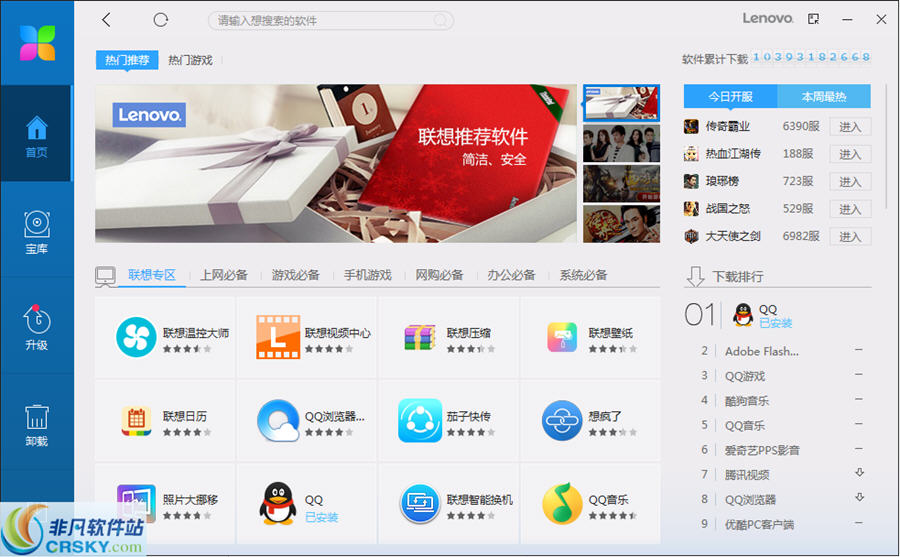Select the fourth banner thumbnail (man's face)
Screen dimensions: 900x557
click(621, 224)
